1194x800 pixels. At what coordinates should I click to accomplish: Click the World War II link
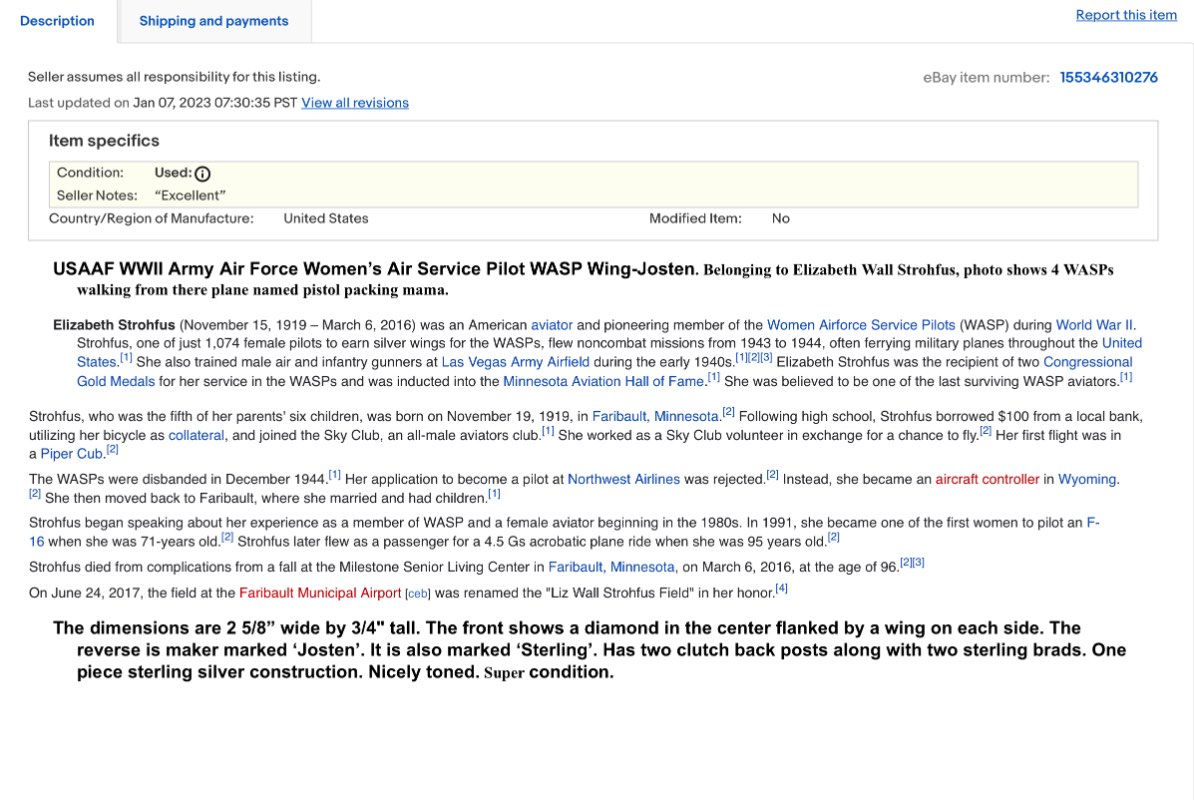coord(1094,325)
